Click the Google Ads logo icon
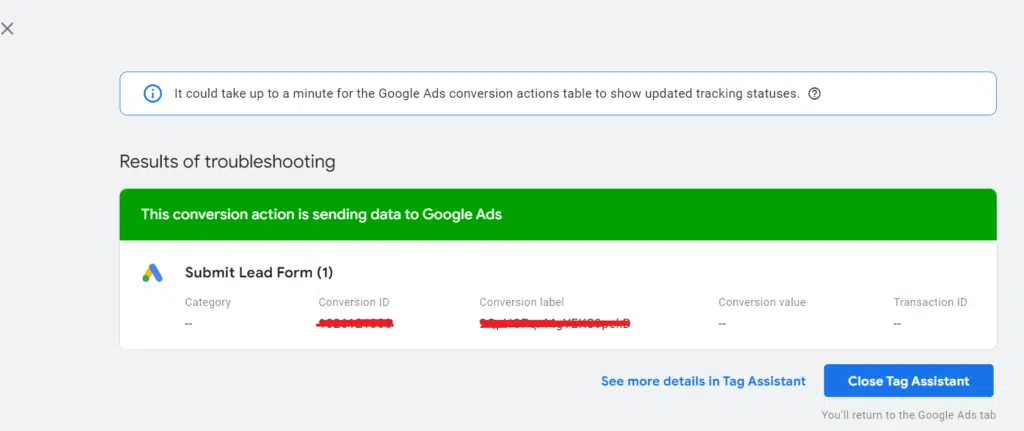 click(x=152, y=273)
